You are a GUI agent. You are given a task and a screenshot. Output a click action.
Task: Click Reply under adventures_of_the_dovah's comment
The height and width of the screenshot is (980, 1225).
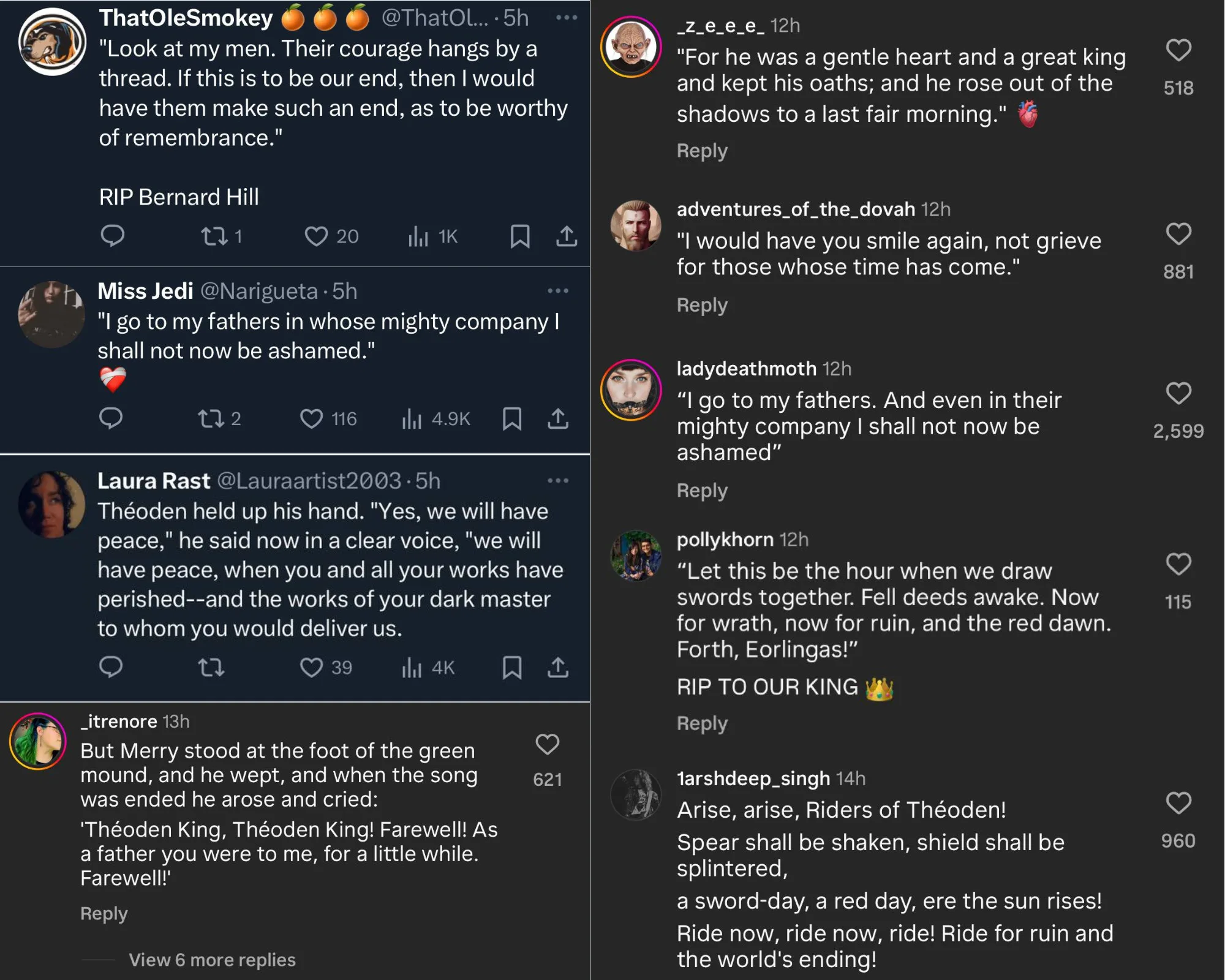pos(702,305)
